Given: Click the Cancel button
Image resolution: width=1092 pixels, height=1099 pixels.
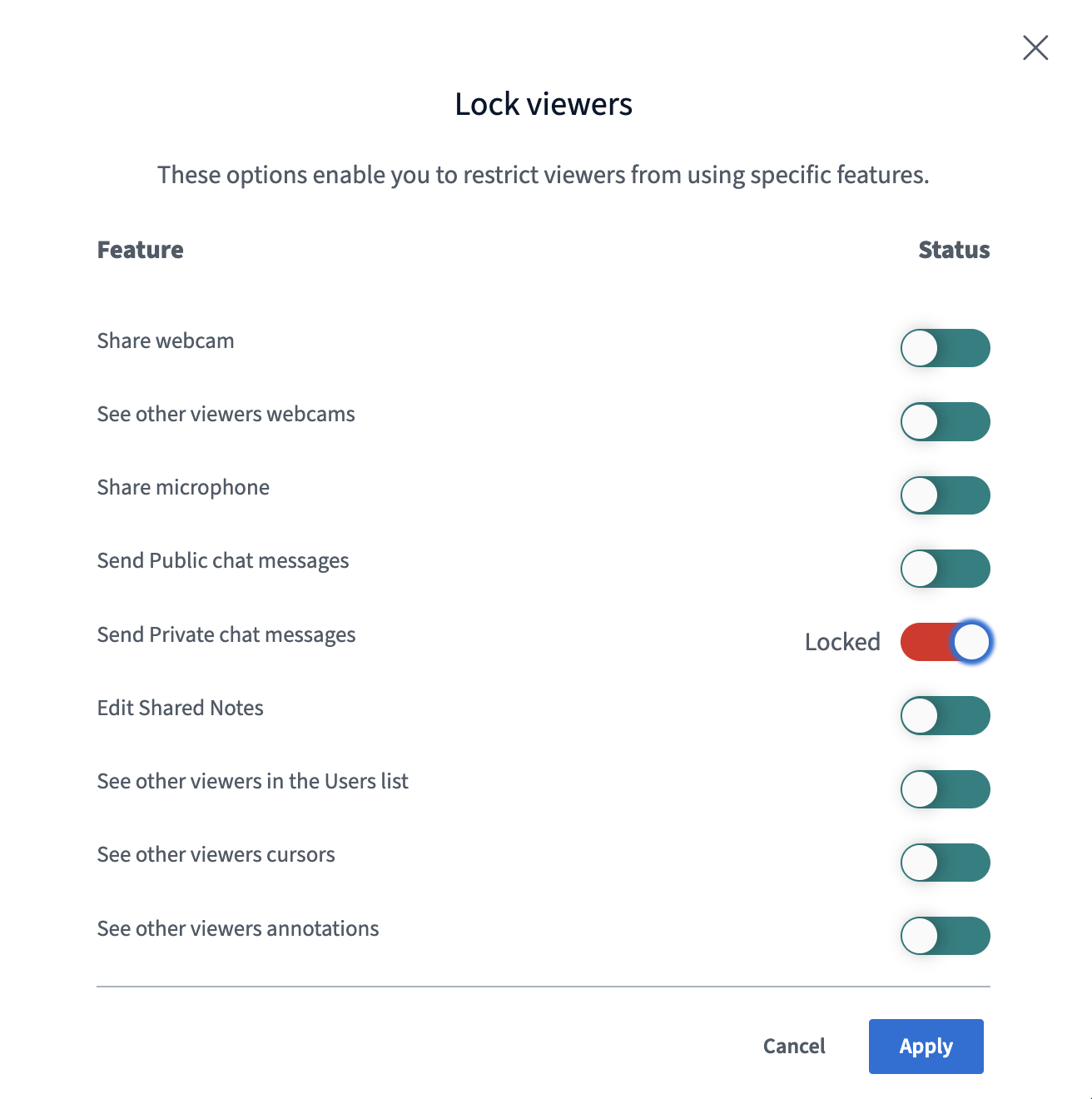Looking at the screenshot, I should 794,1047.
